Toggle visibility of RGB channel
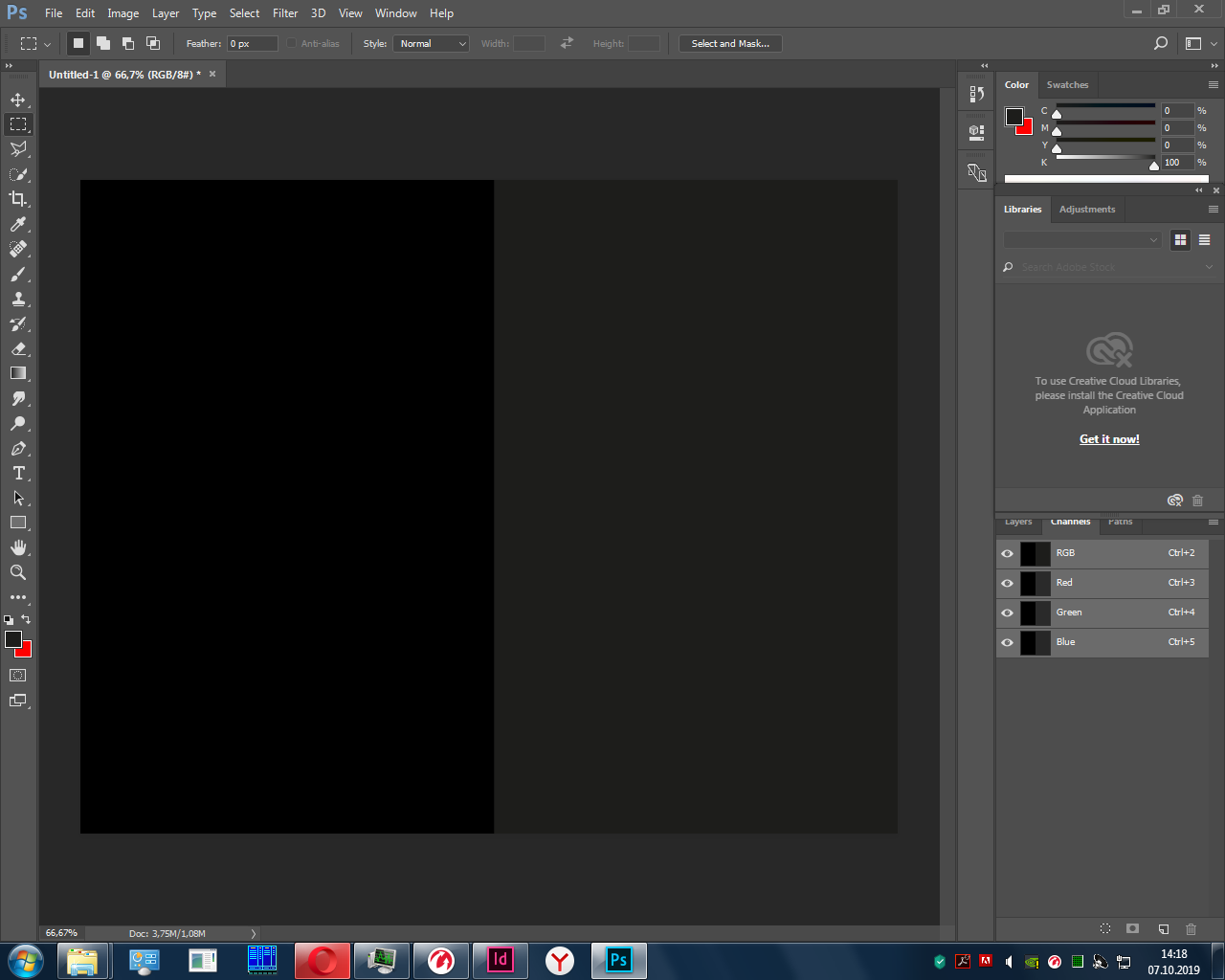This screenshot has height=980, width=1225. point(1007,553)
